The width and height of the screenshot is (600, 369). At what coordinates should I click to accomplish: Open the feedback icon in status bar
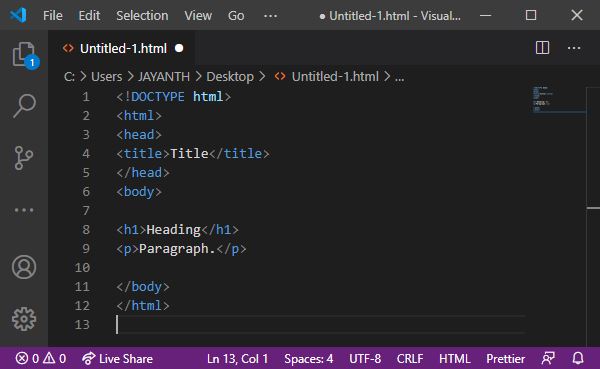(x=548, y=359)
